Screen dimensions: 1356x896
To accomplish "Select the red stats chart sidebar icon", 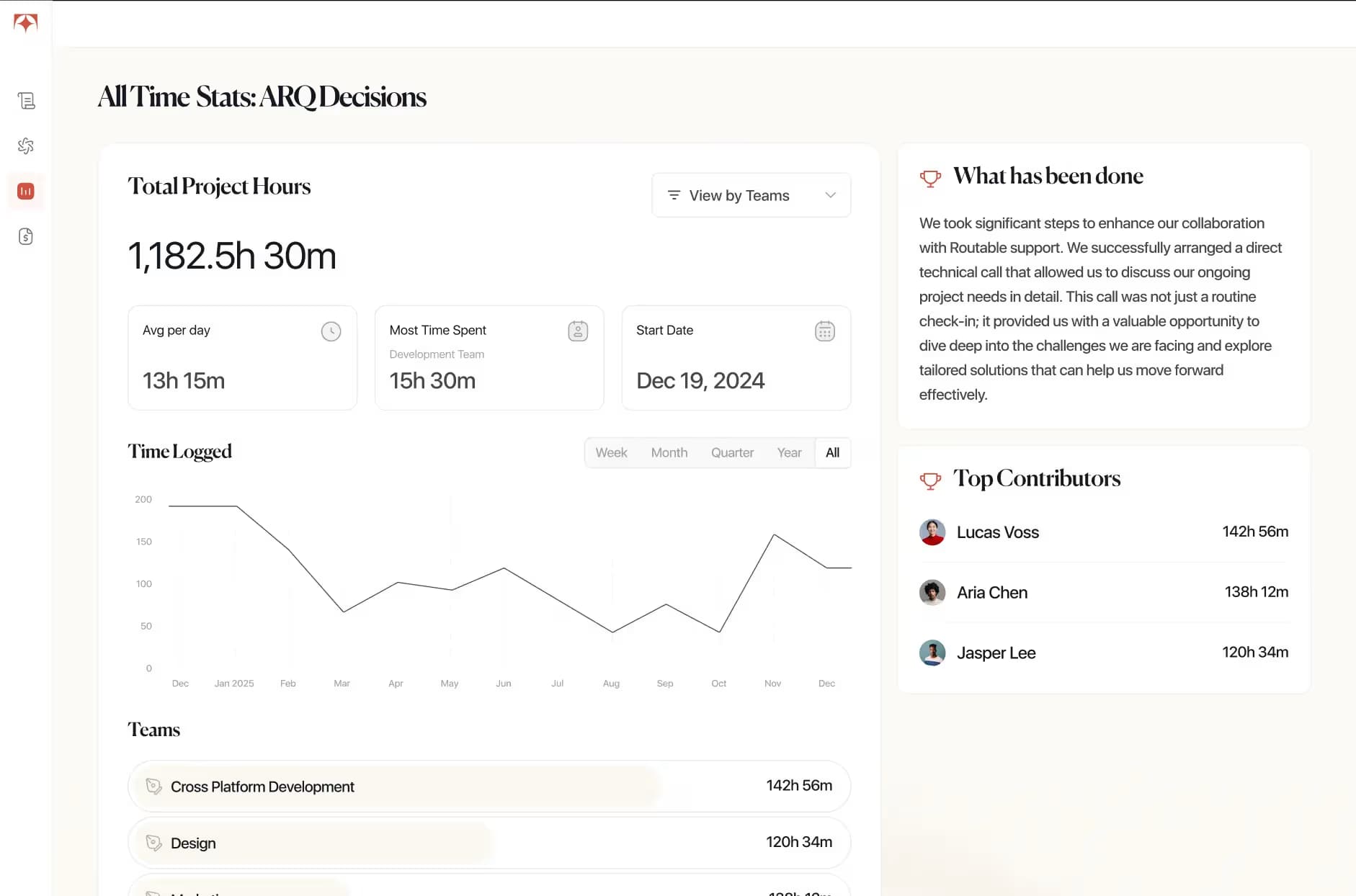I will coord(26,191).
